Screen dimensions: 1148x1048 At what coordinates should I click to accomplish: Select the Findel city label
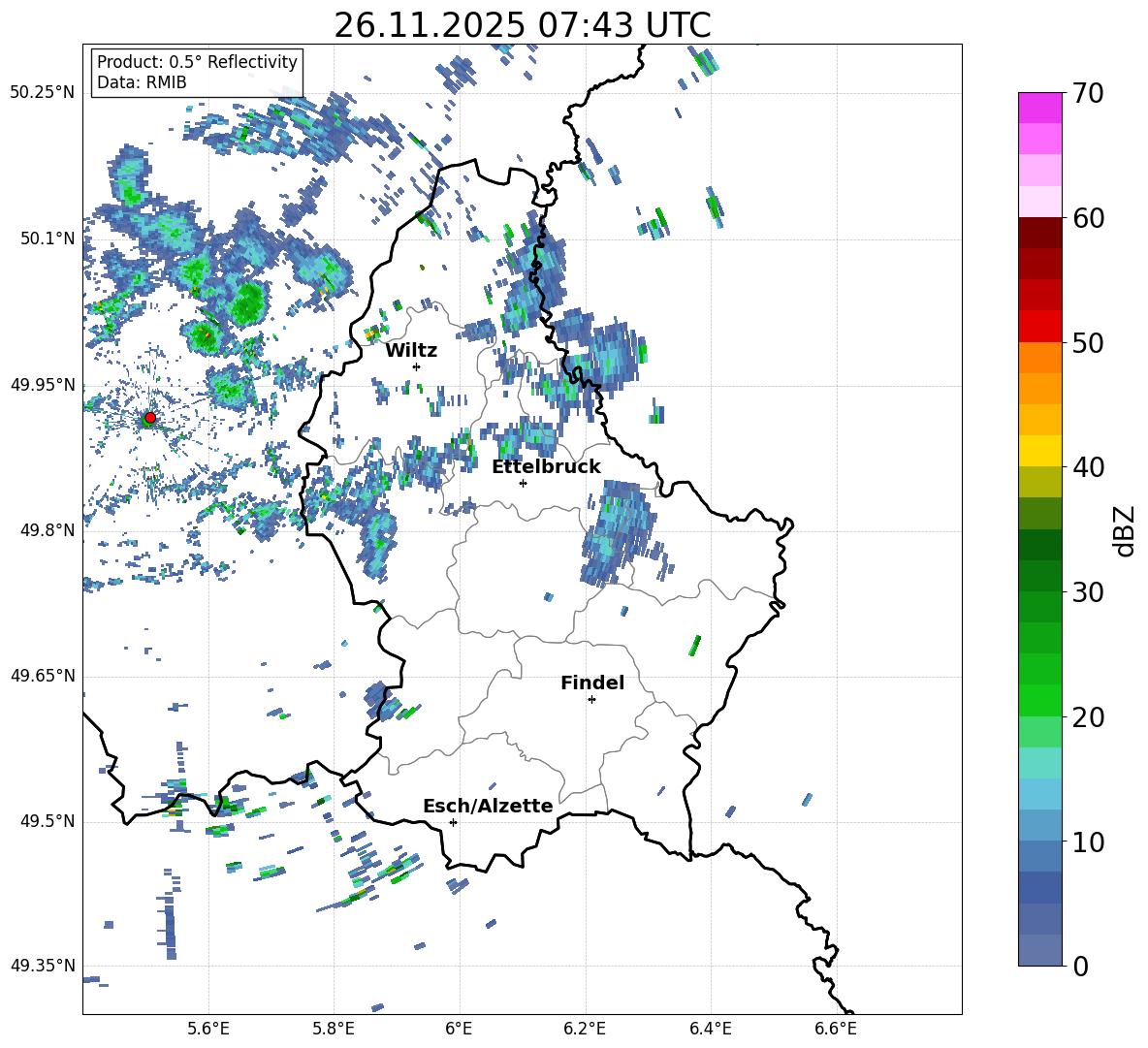pyautogui.click(x=592, y=683)
